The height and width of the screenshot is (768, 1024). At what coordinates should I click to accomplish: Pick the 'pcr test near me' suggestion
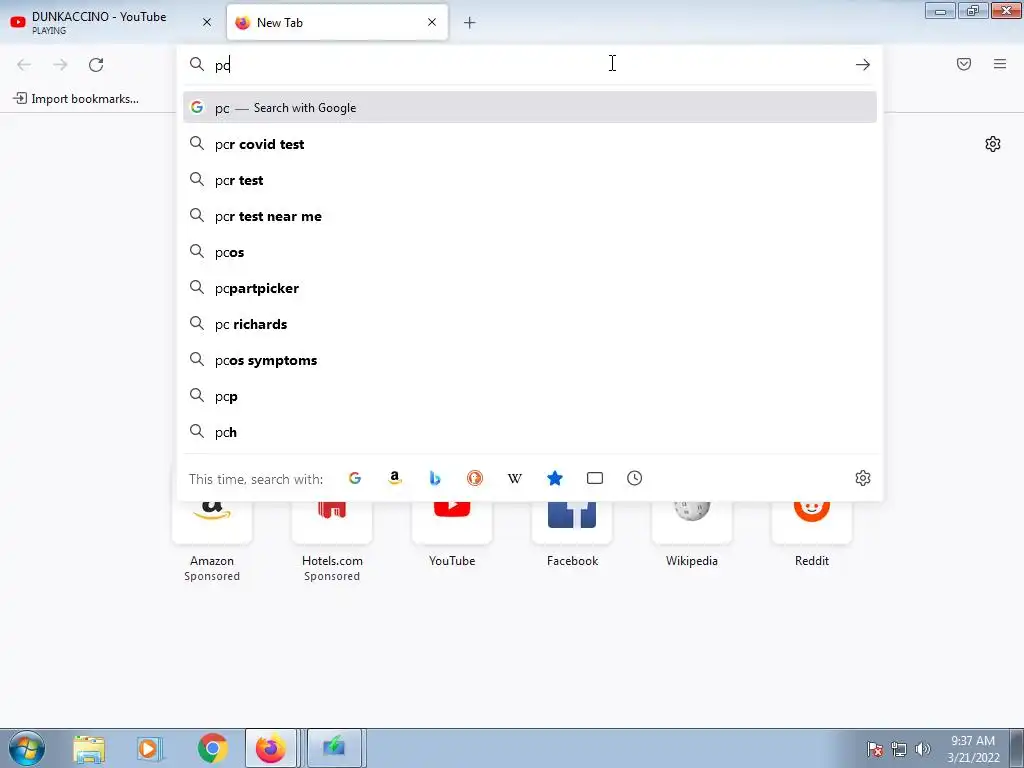click(x=530, y=216)
